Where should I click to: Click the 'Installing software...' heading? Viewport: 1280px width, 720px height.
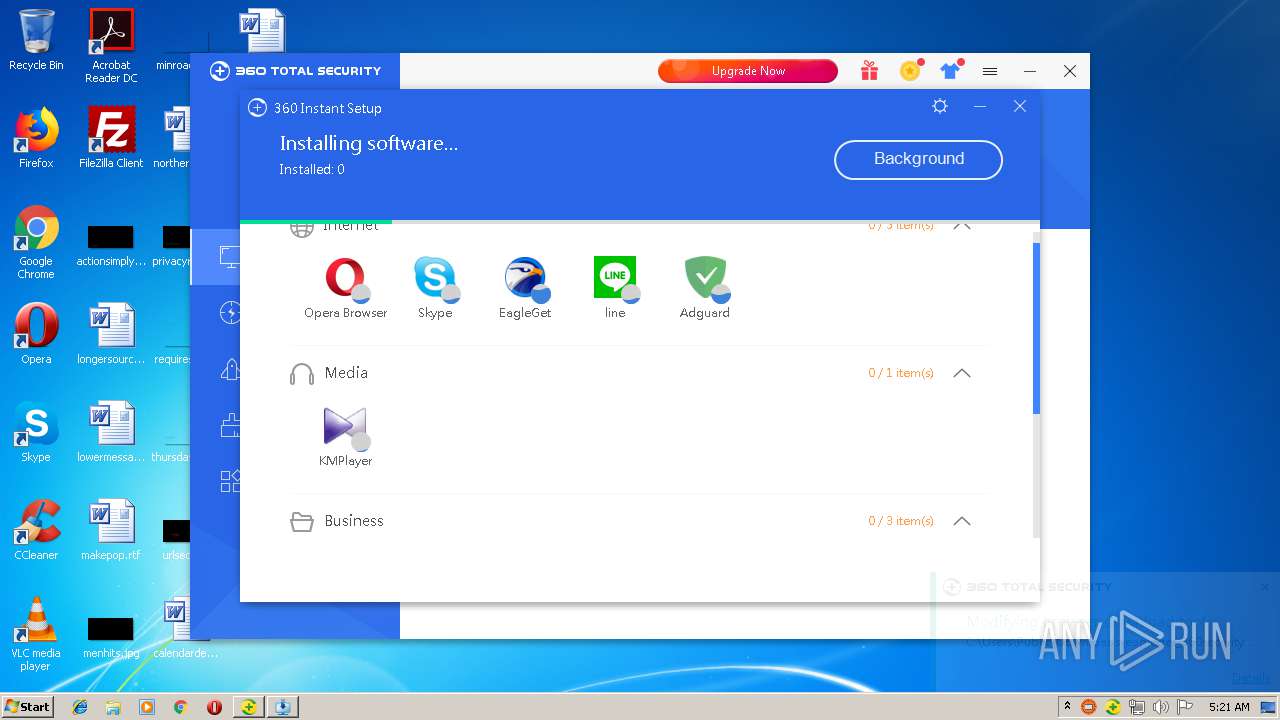pos(369,143)
